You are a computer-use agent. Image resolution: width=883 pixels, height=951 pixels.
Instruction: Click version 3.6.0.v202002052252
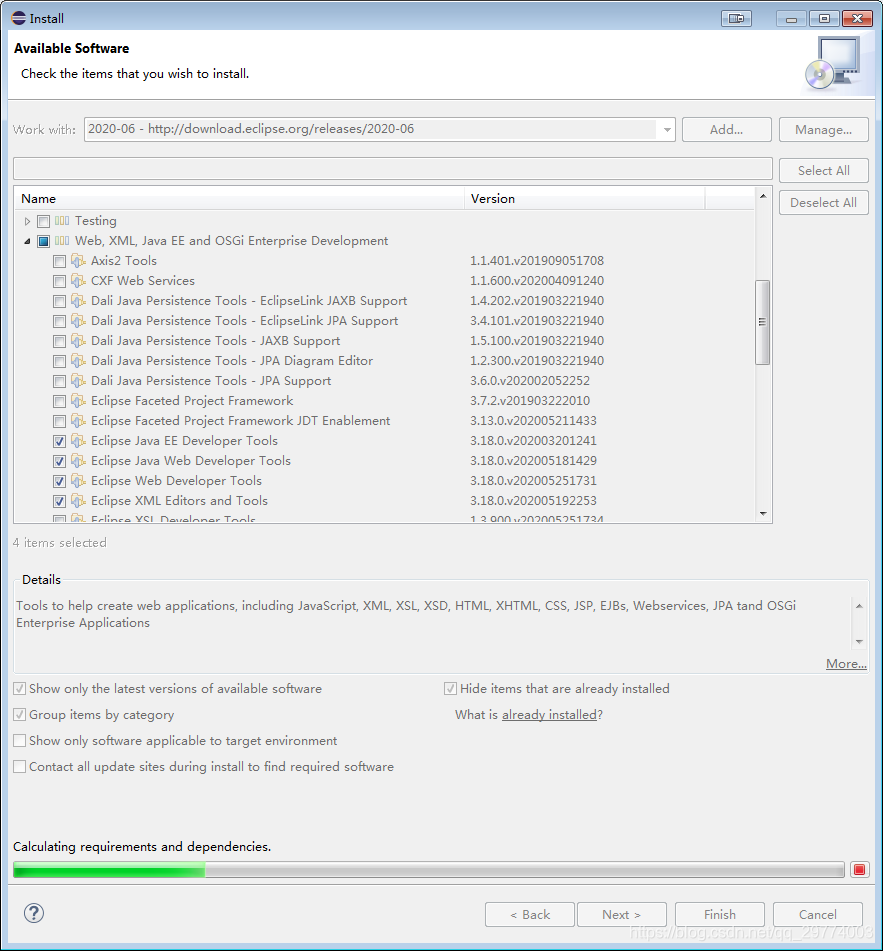point(529,381)
